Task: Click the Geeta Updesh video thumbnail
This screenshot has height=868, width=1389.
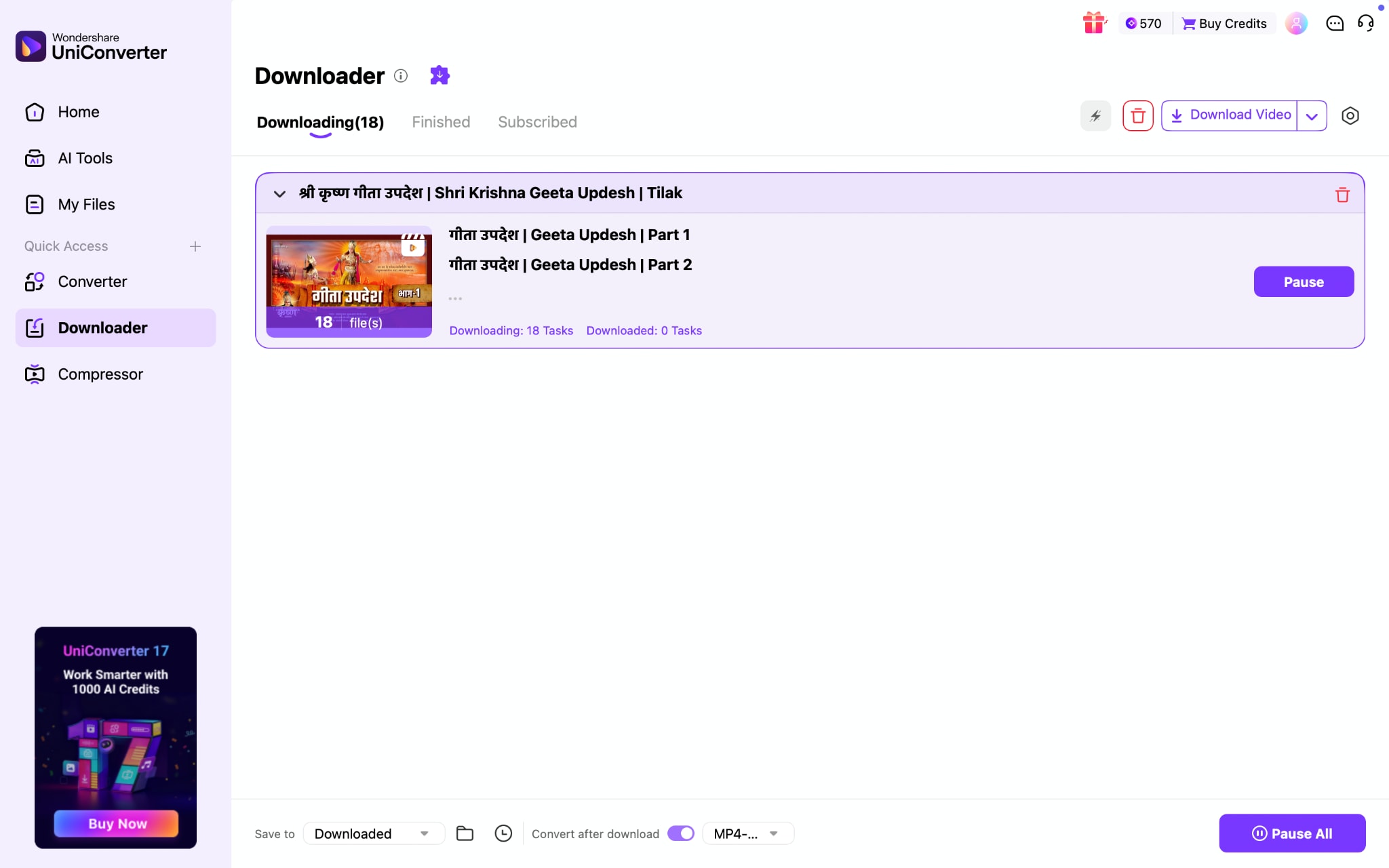Action: click(x=349, y=282)
